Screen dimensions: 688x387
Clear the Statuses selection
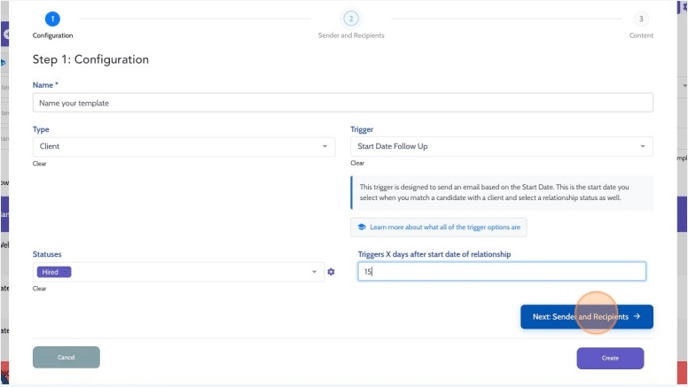(x=39, y=289)
